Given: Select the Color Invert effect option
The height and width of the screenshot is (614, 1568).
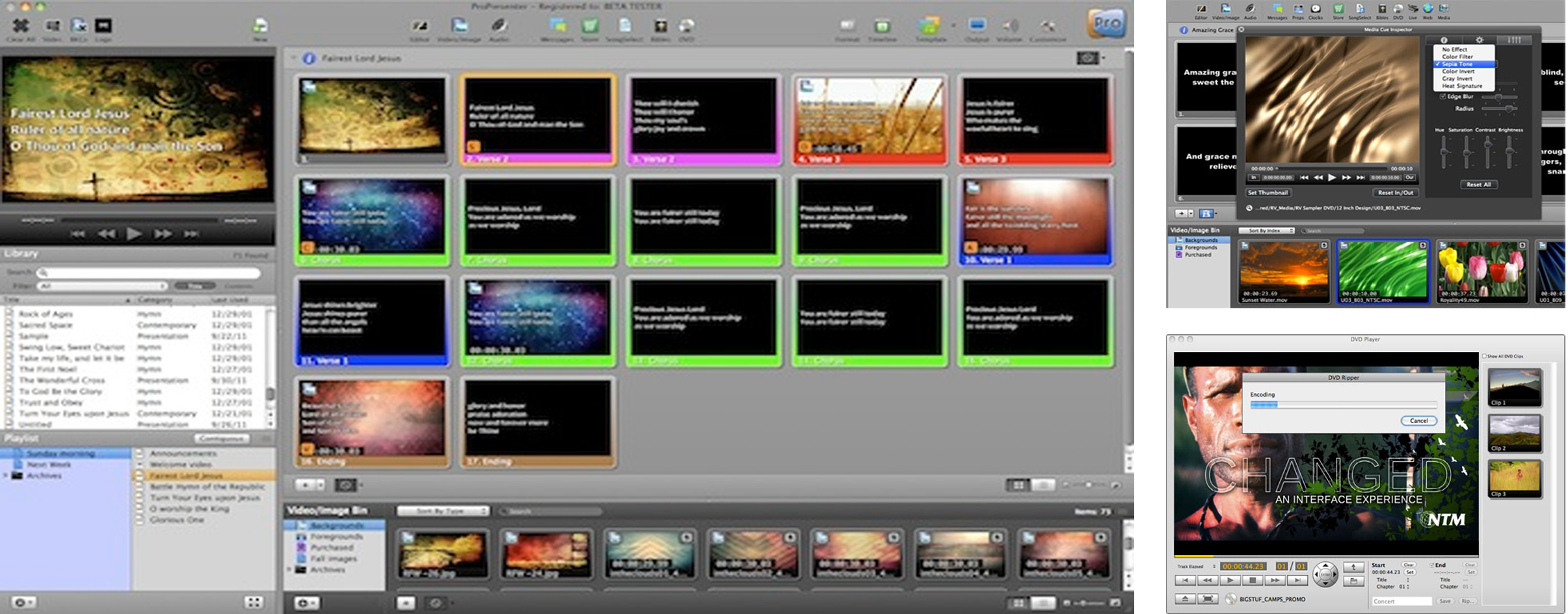Looking at the screenshot, I should [1458, 72].
